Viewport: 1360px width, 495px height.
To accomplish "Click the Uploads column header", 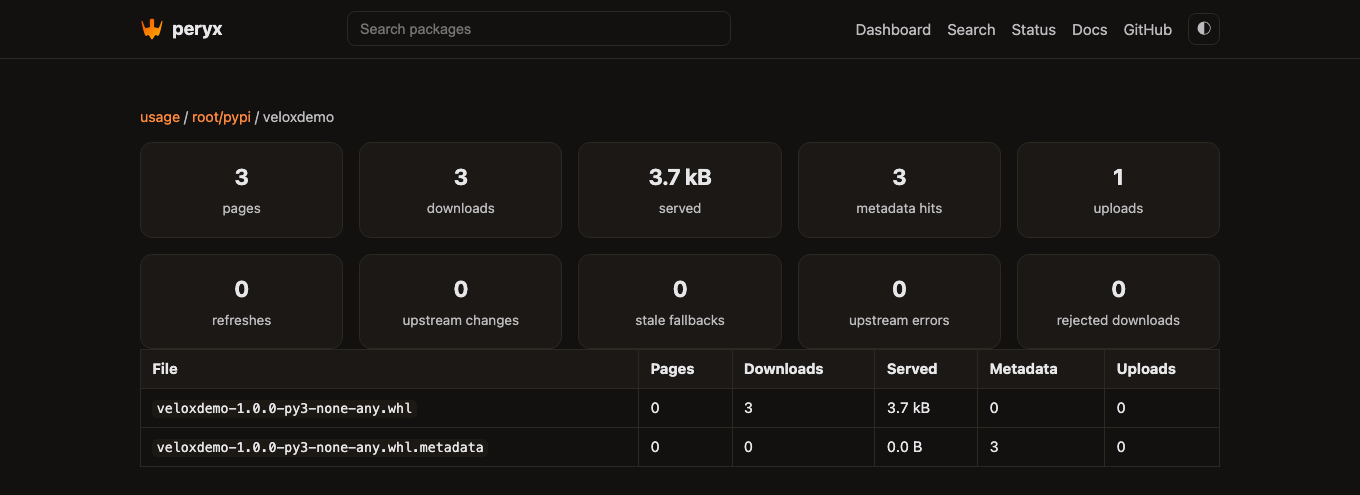I will [x=1162, y=369].
